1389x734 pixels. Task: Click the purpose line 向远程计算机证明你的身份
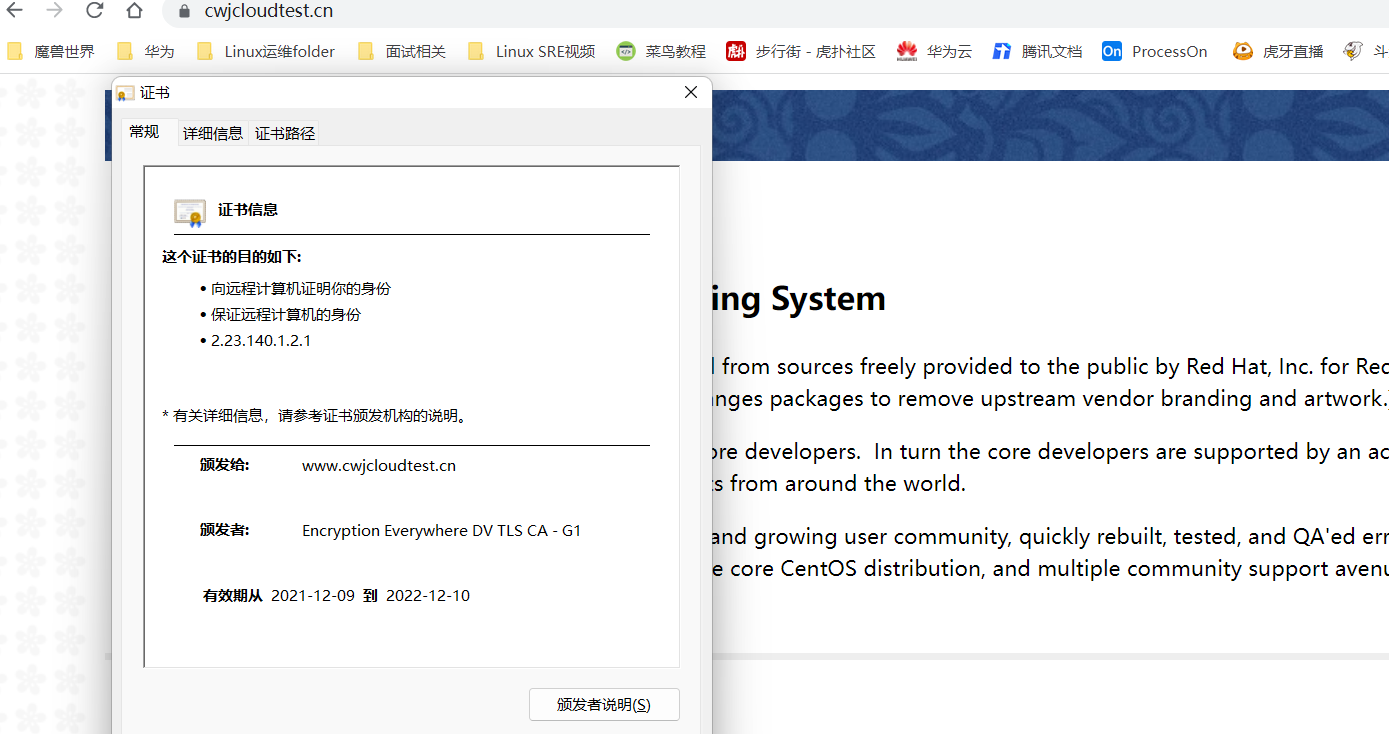coord(301,288)
